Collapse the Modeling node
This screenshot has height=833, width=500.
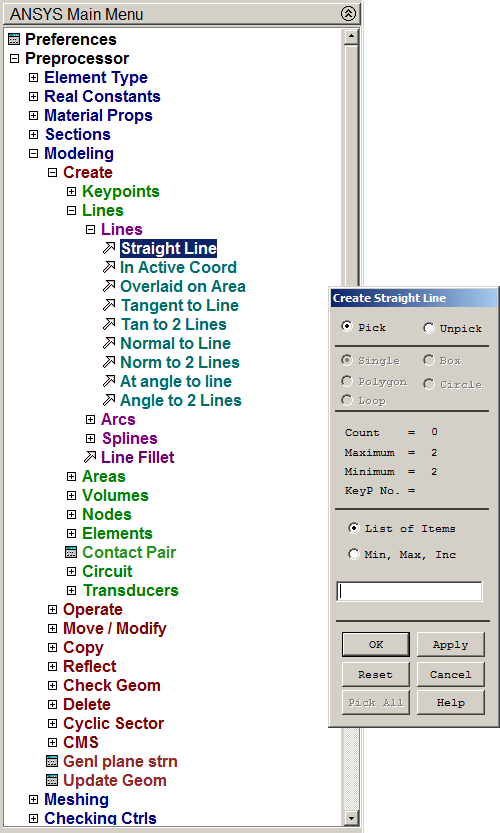[33, 154]
